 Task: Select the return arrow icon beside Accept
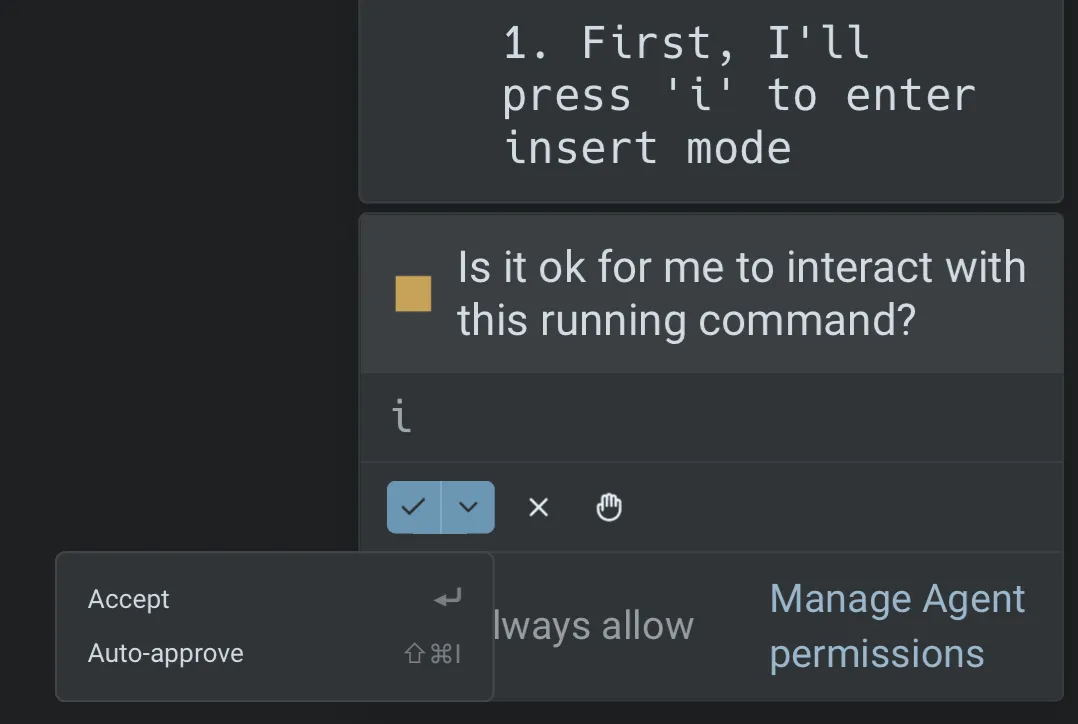(446, 598)
